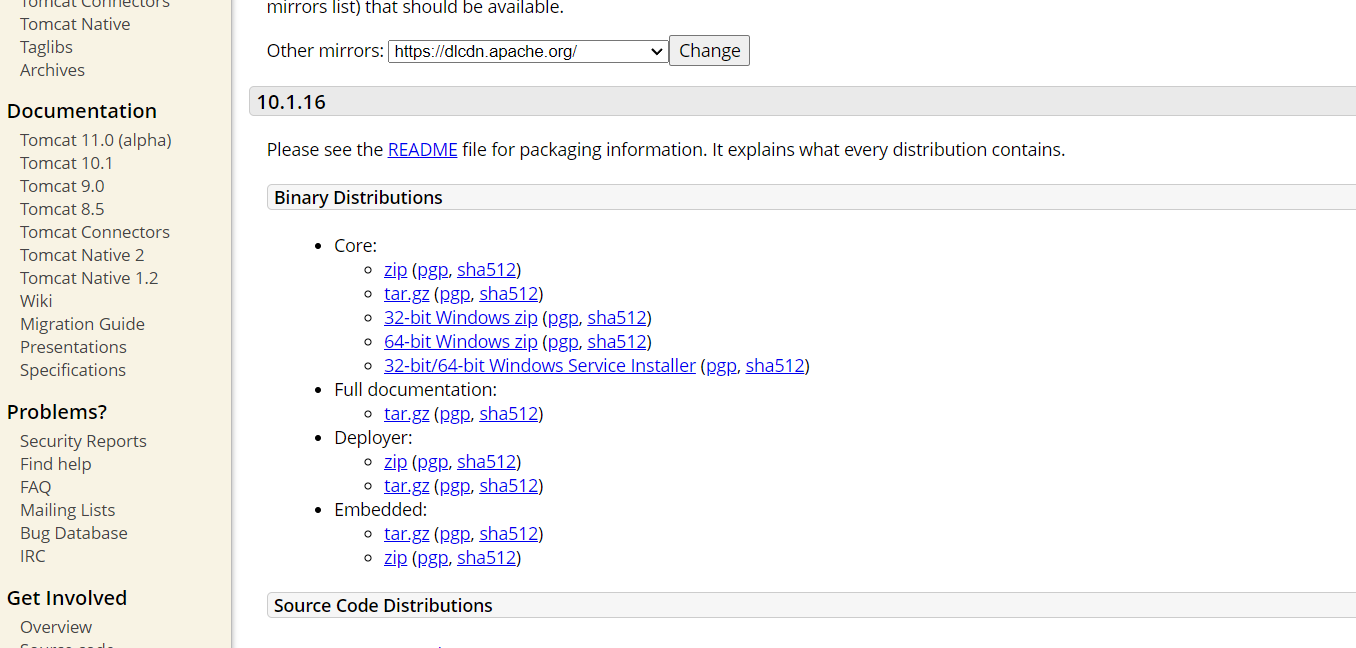
Task: Open the Wiki sidebar link
Action: click(36, 301)
